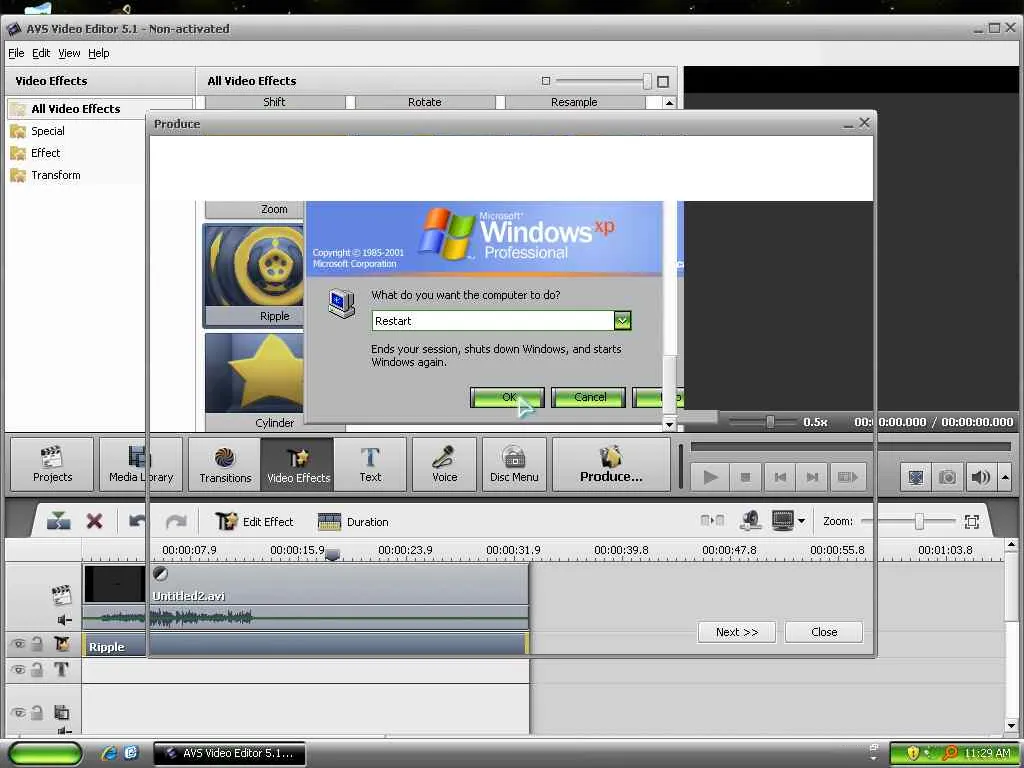Open Edit Effect for the Ripple effect

pyautogui.click(x=254, y=521)
